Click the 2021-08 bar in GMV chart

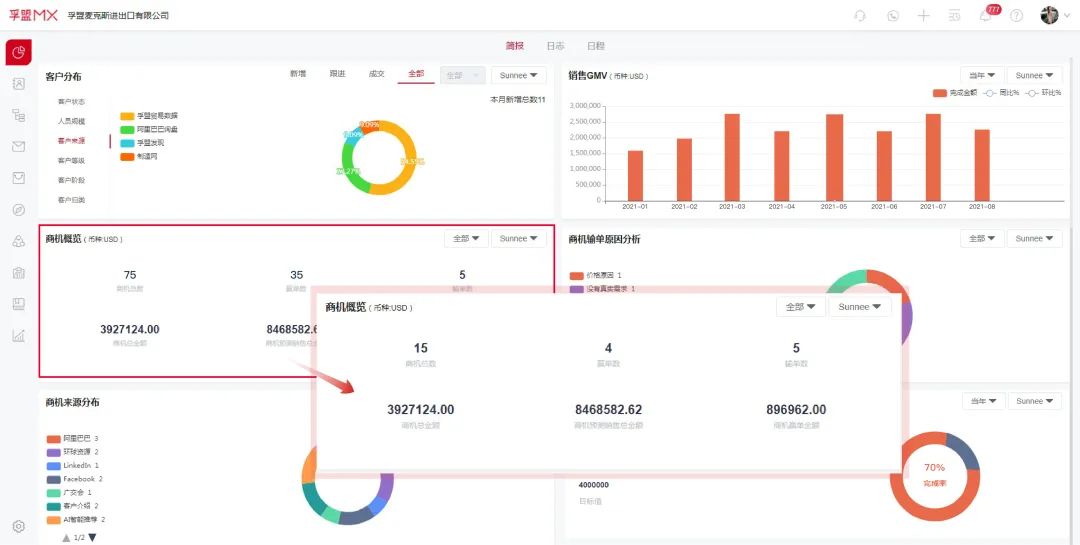[x=982, y=165]
